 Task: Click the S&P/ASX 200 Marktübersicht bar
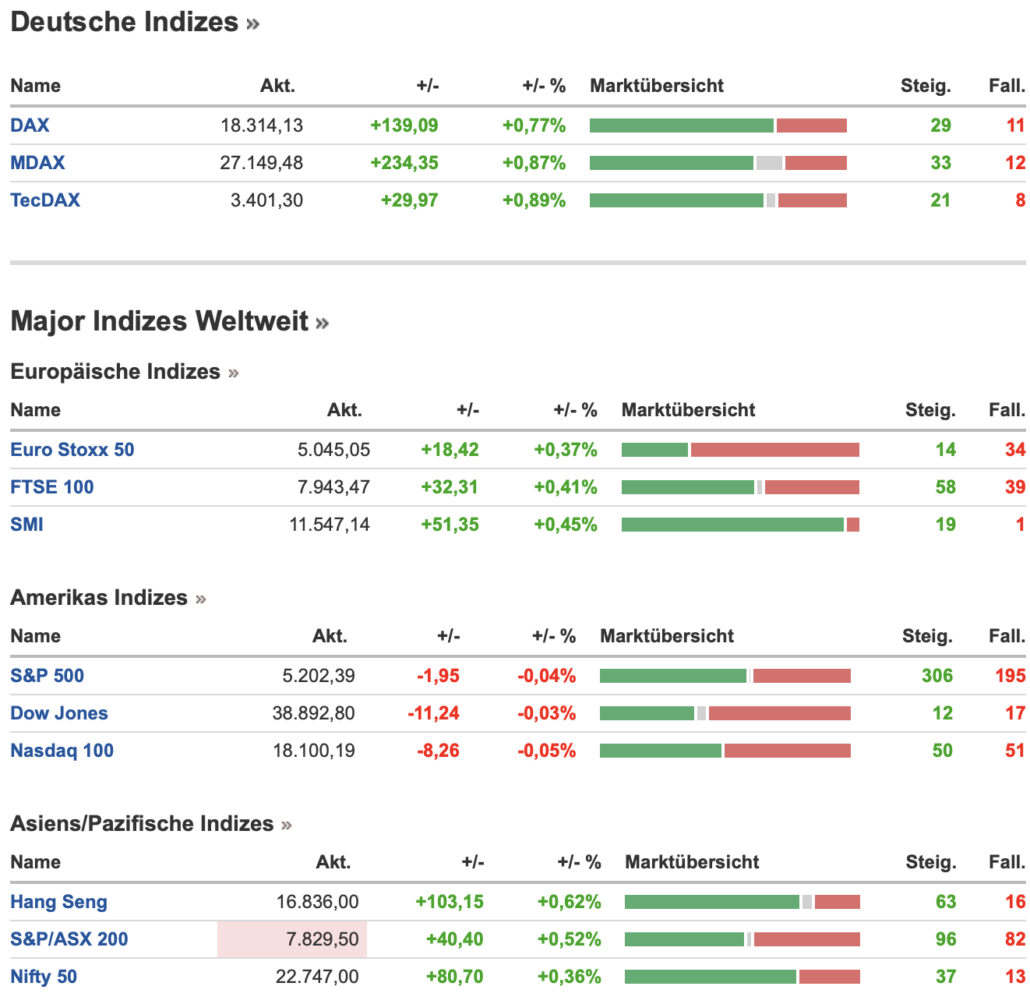[x=742, y=940]
